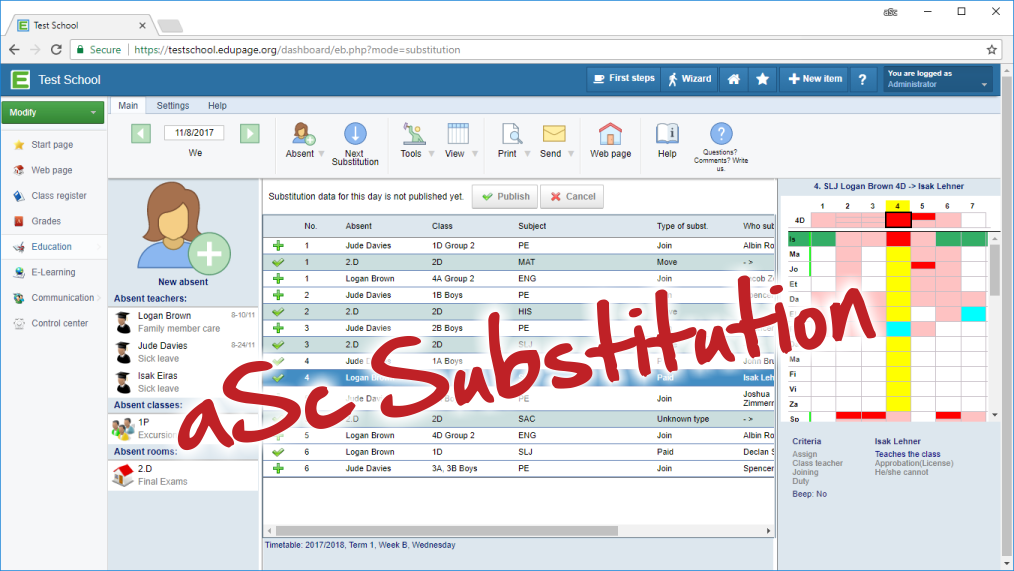The height and width of the screenshot is (571, 1014).
Task: Click the New item button
Action: point(814,79)
